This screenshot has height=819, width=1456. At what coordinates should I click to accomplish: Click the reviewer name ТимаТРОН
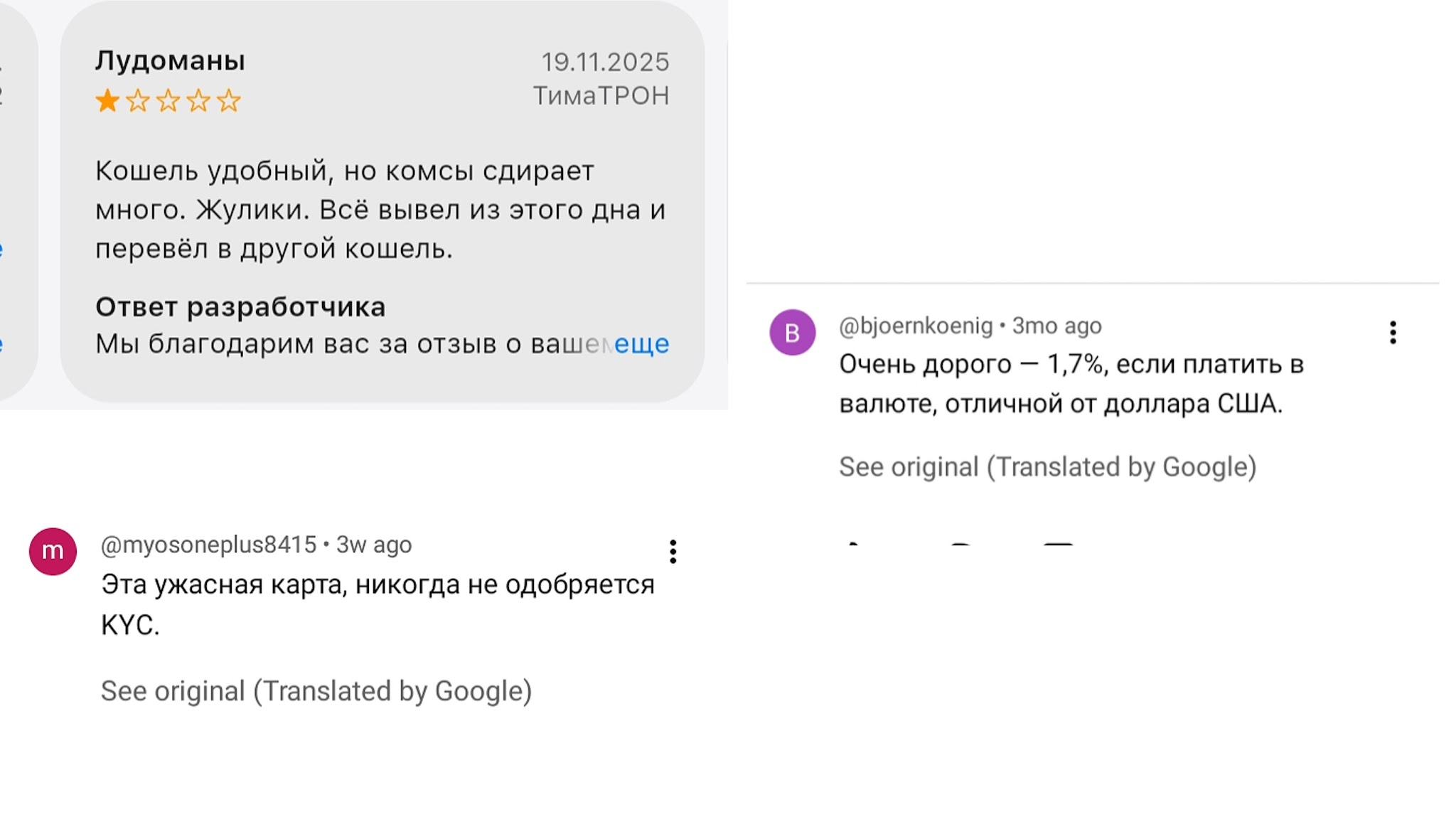pyautogui.click(x=601, y=95)
